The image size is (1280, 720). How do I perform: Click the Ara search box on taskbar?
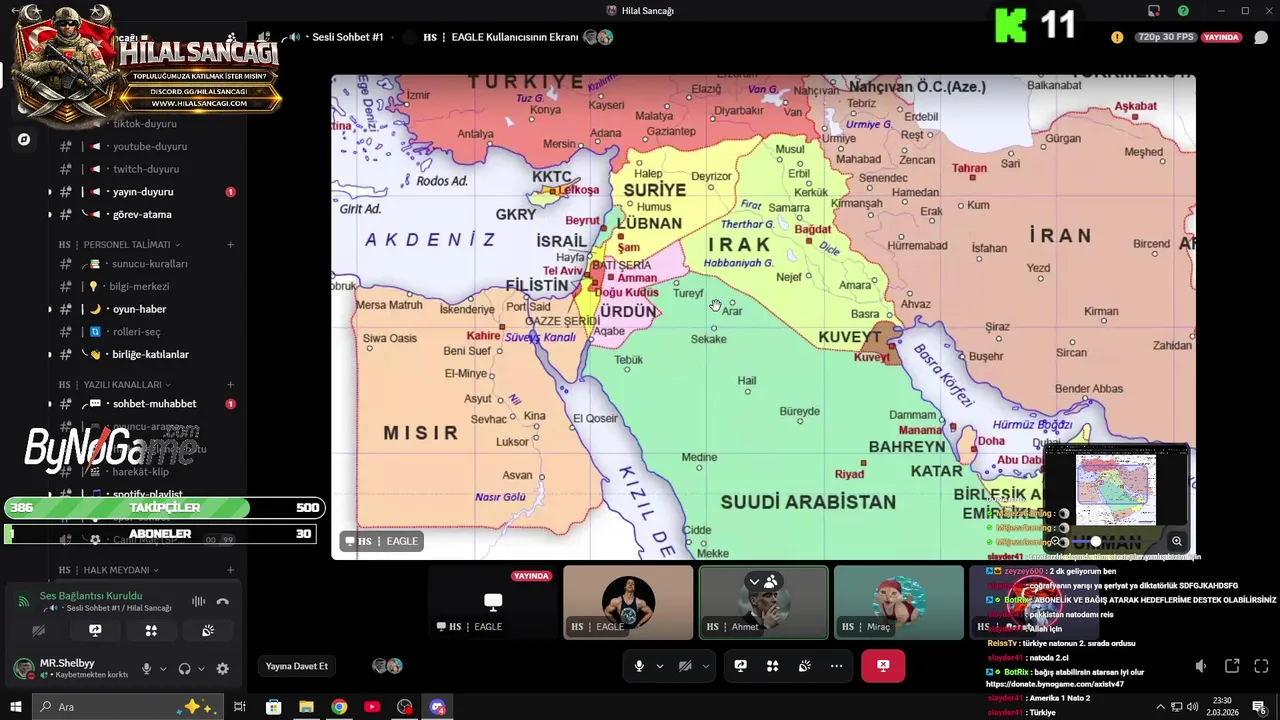pos(126,707)
